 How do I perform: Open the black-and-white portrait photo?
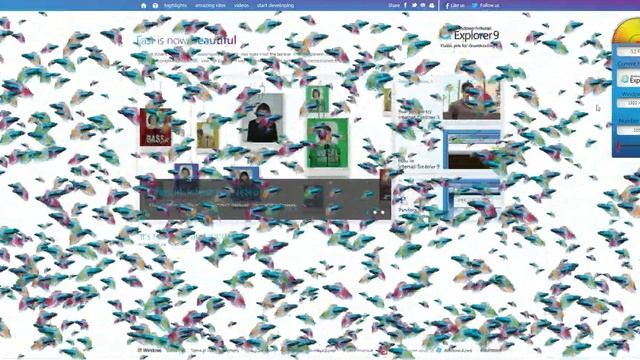coord(263,118)
